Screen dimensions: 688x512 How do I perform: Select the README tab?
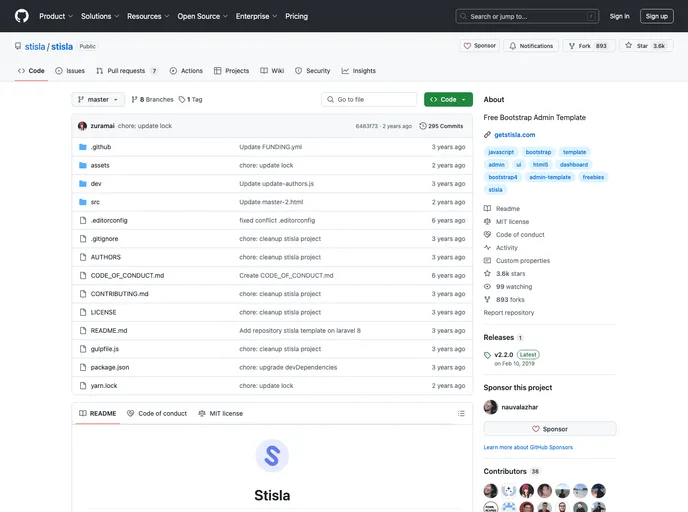point(97,413)
